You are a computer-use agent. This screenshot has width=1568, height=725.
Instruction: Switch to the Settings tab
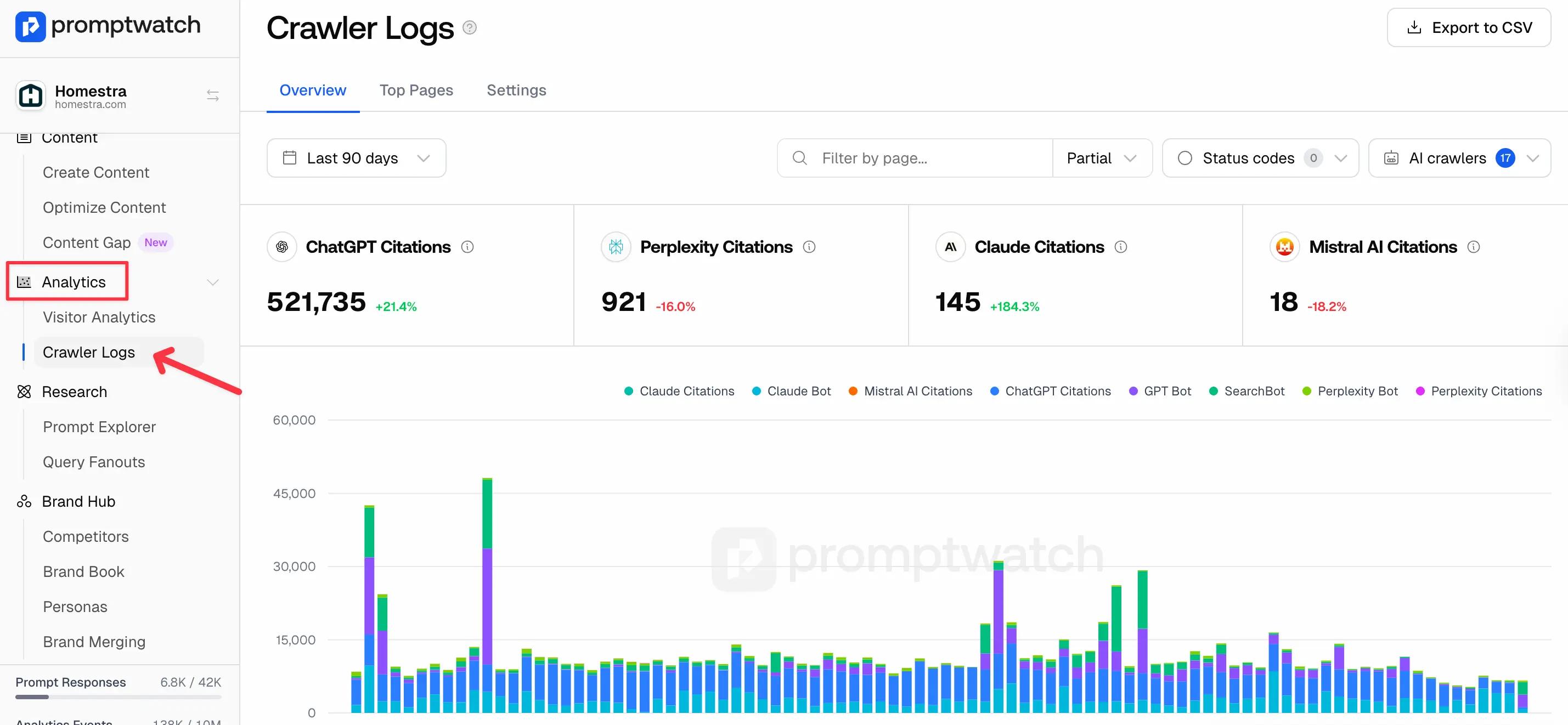click(x=516, y=90)
